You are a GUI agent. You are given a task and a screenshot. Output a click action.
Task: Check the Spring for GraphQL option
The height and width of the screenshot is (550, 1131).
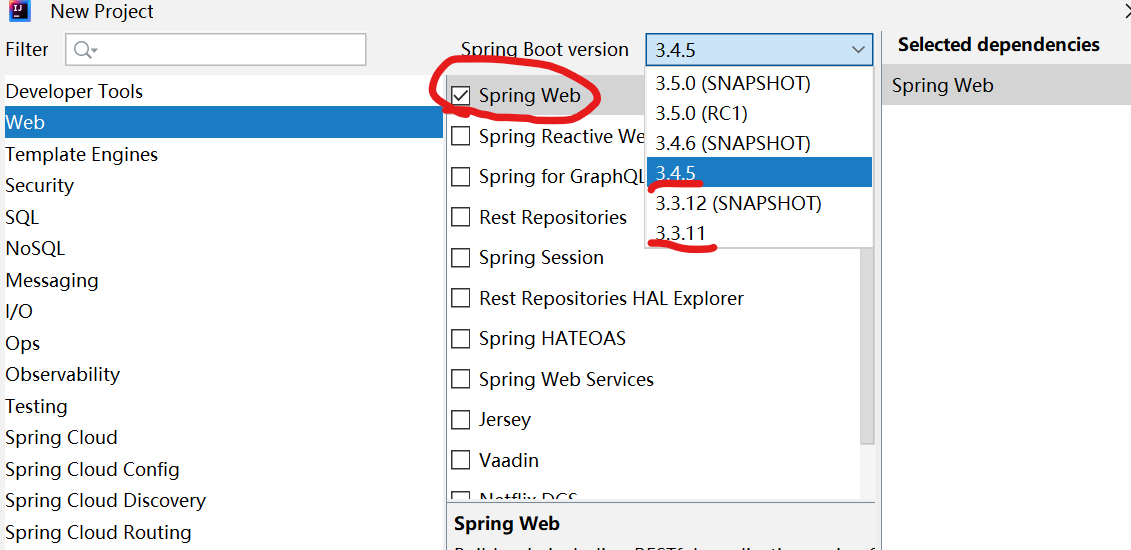pos(460,176)
